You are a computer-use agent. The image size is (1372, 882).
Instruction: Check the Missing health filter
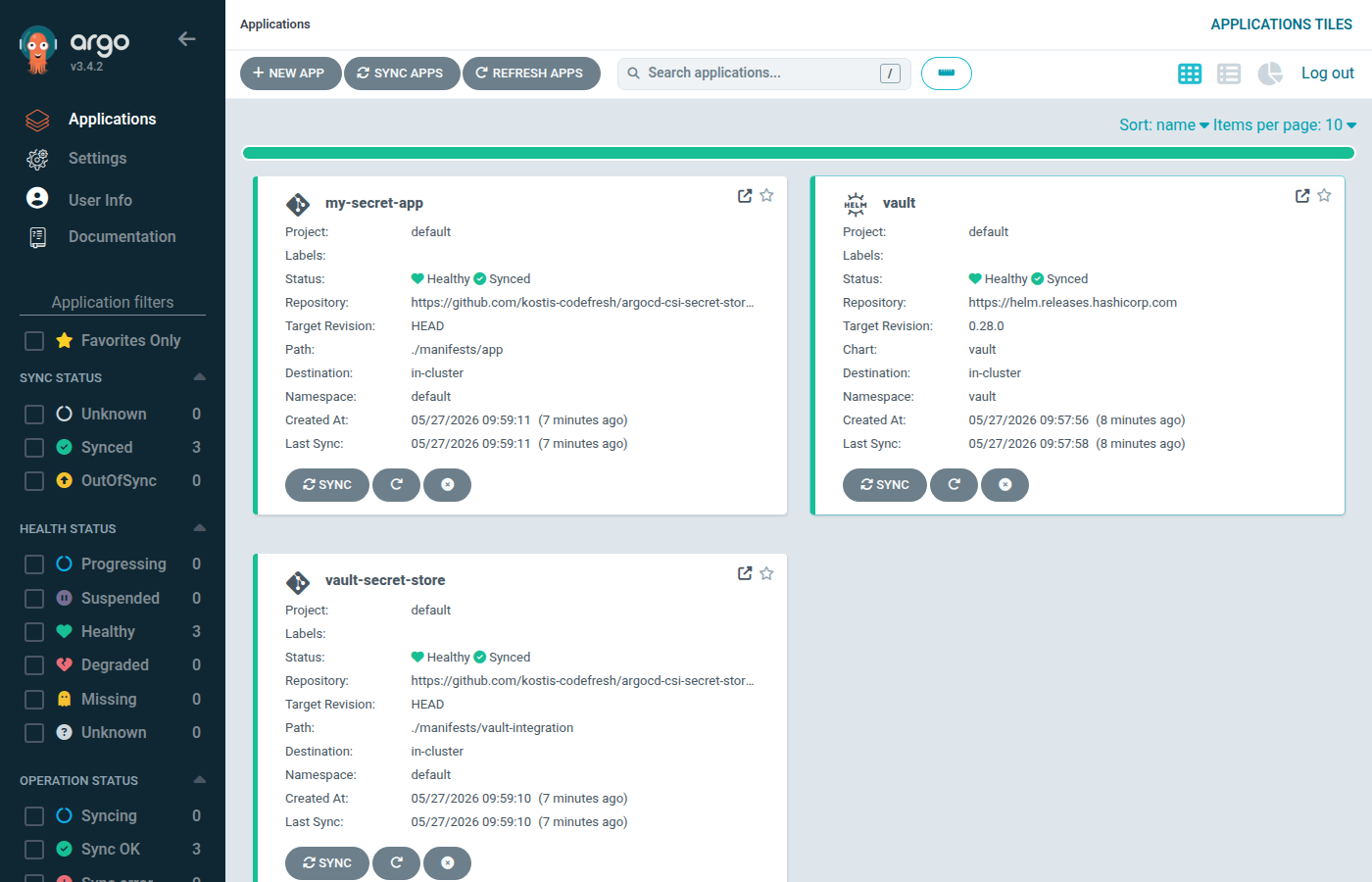coord(34,700)
